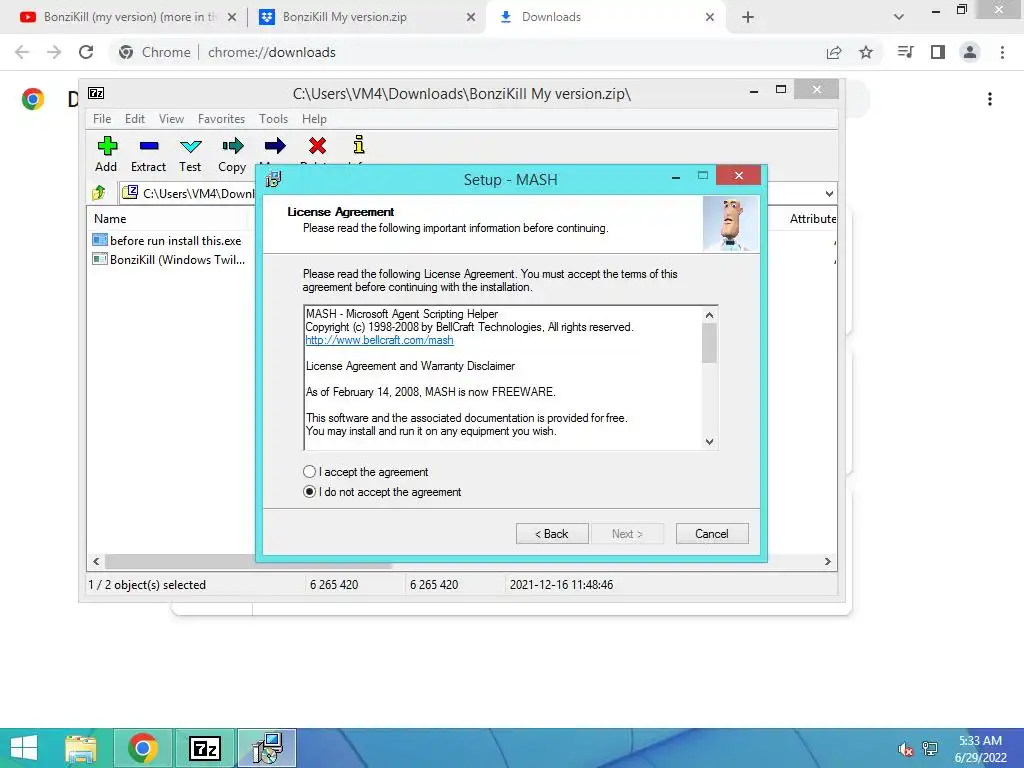Click the Windows Start button
This screenshot has height=768, width=1024.
[24, 748]
